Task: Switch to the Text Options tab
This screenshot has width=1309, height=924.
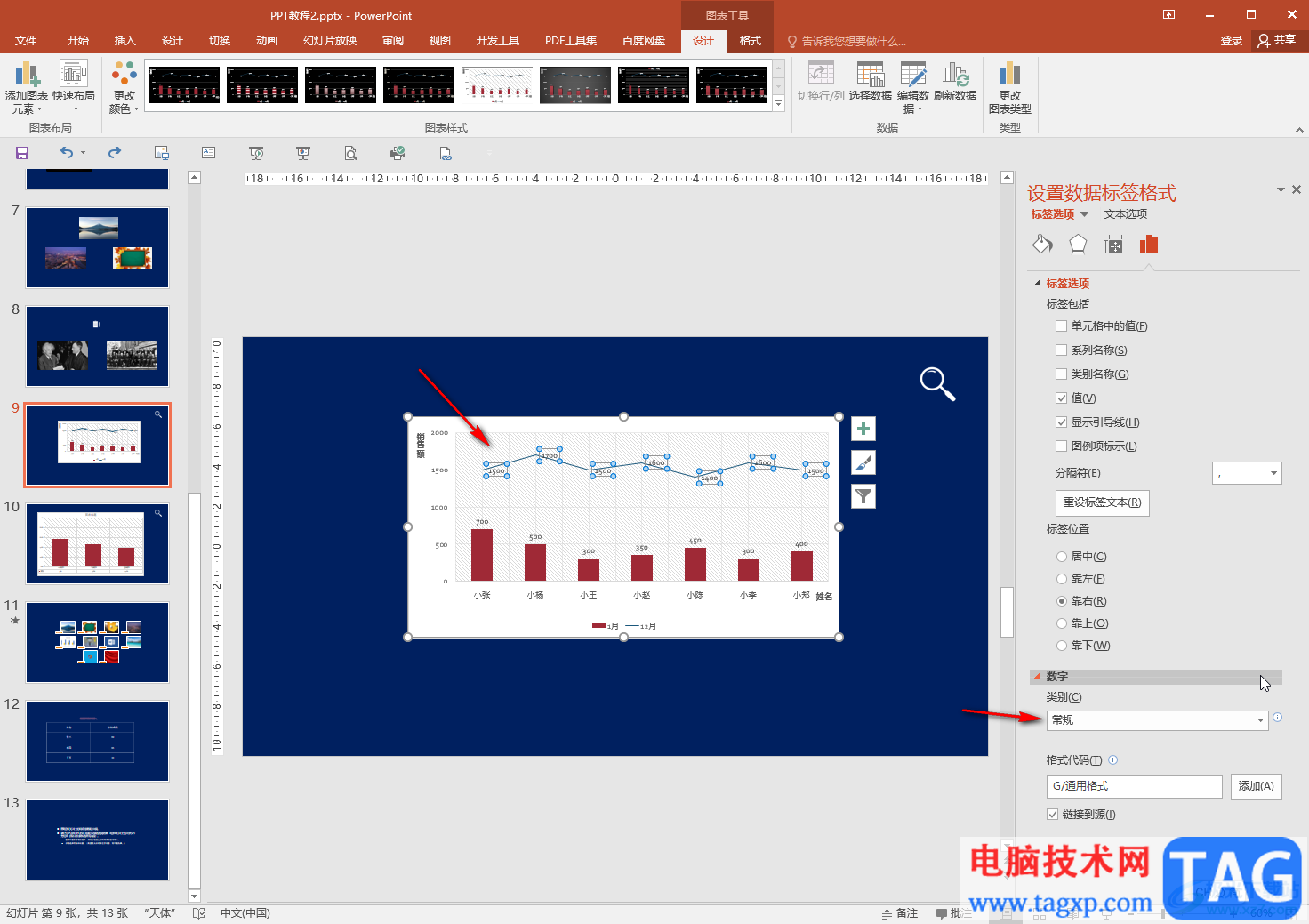Action: pos(1125,214)
